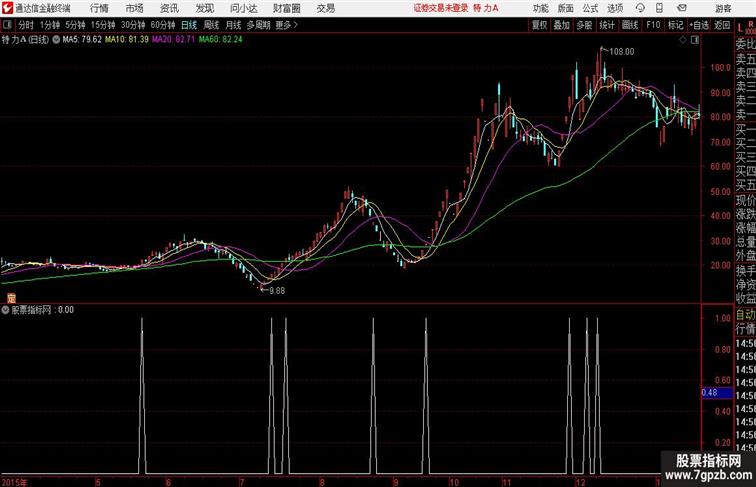Screen dimensions: 756x487
Task: Switch to the 15分钟 period tab
Action: click(x=103, y=25)
